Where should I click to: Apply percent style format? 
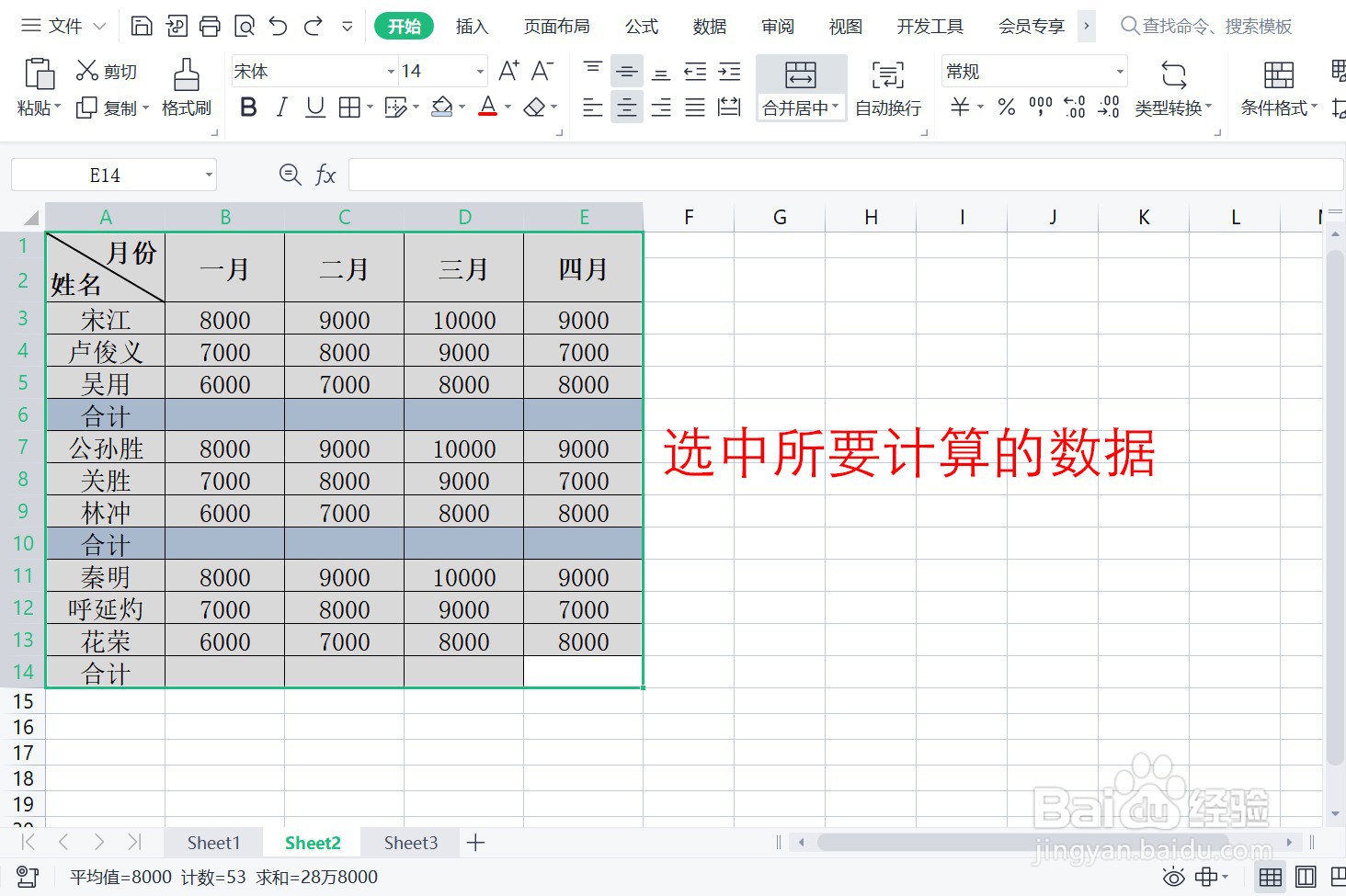[x=1007, y=108]
